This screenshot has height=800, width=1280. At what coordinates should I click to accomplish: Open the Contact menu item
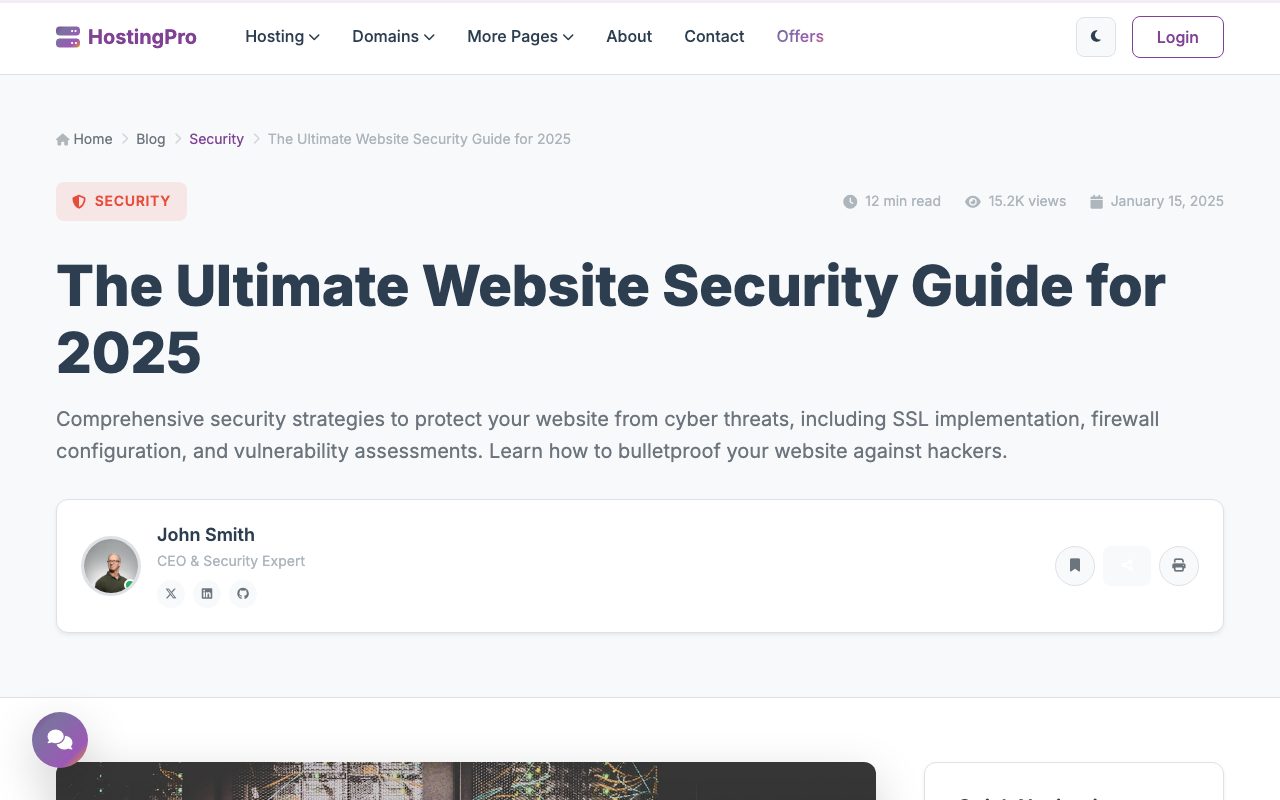pos(714,37)
